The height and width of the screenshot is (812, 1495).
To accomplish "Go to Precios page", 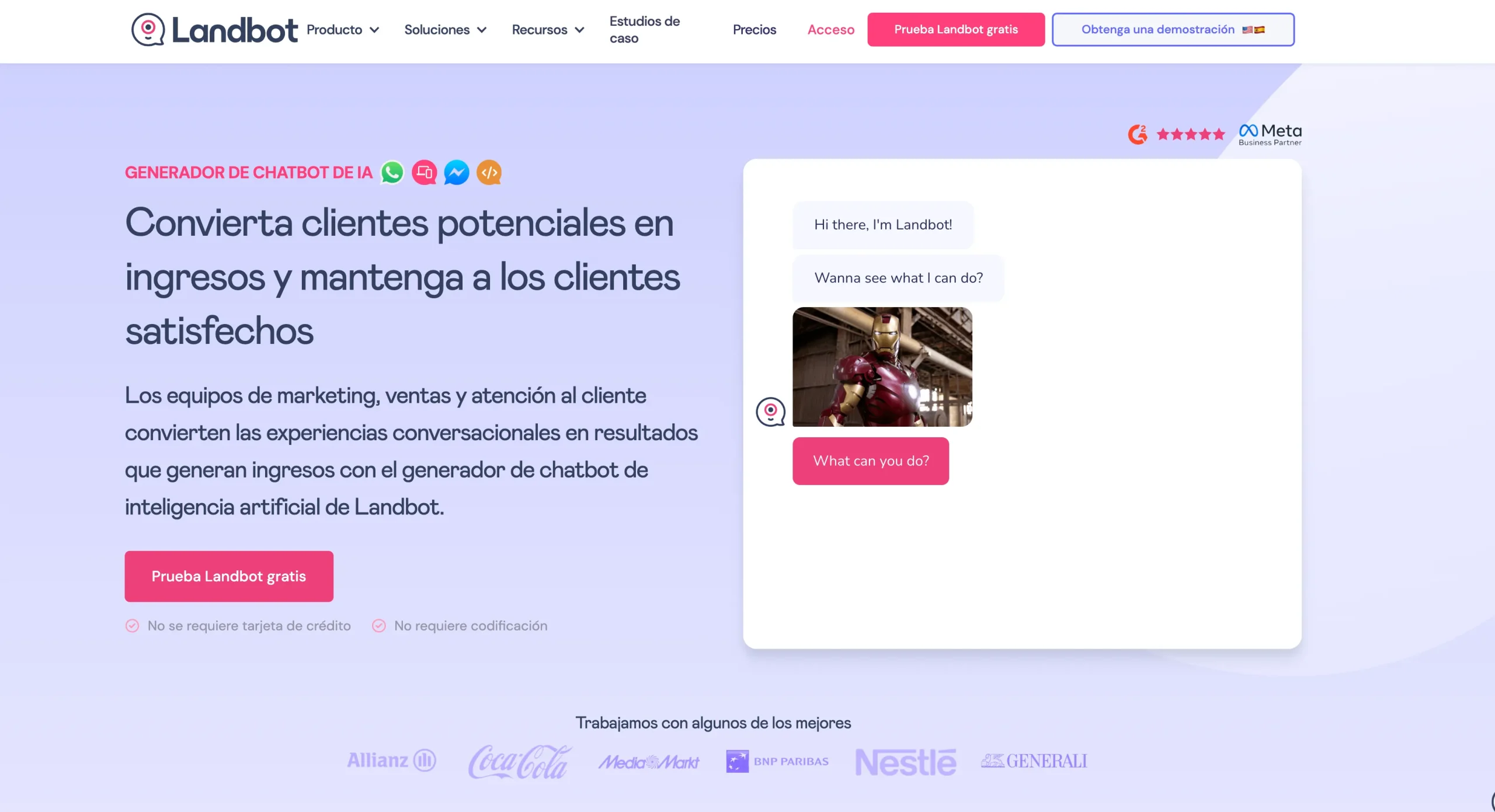I will [x=754, y=30].
